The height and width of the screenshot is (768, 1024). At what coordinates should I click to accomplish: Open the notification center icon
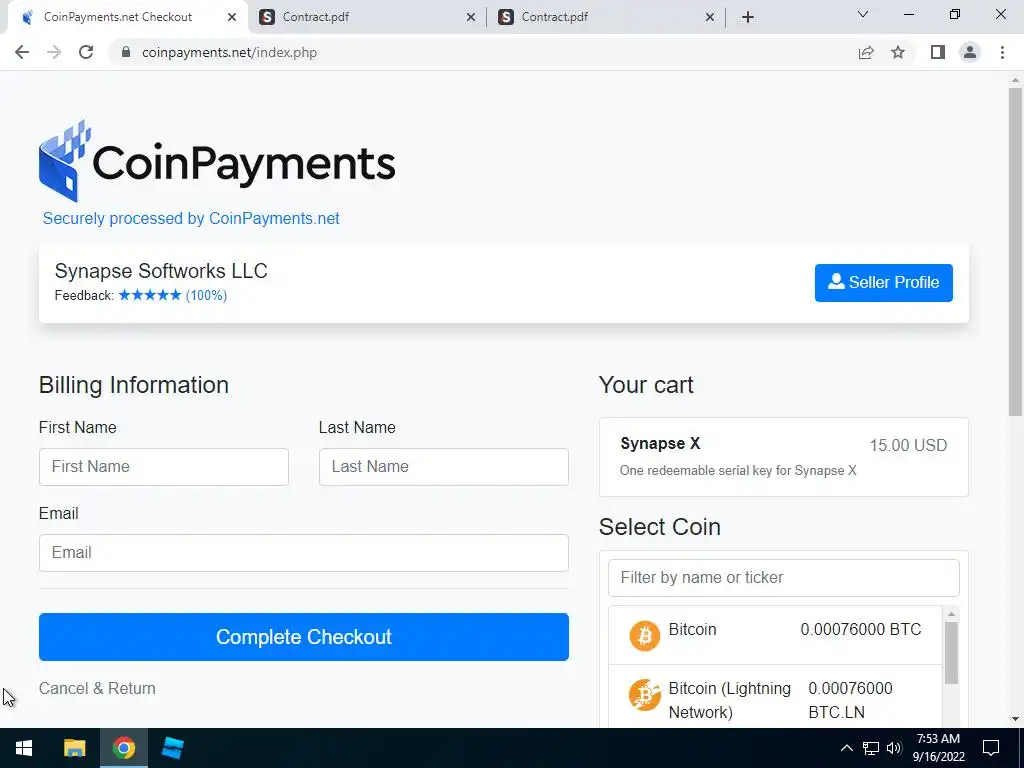pos(991,748)
